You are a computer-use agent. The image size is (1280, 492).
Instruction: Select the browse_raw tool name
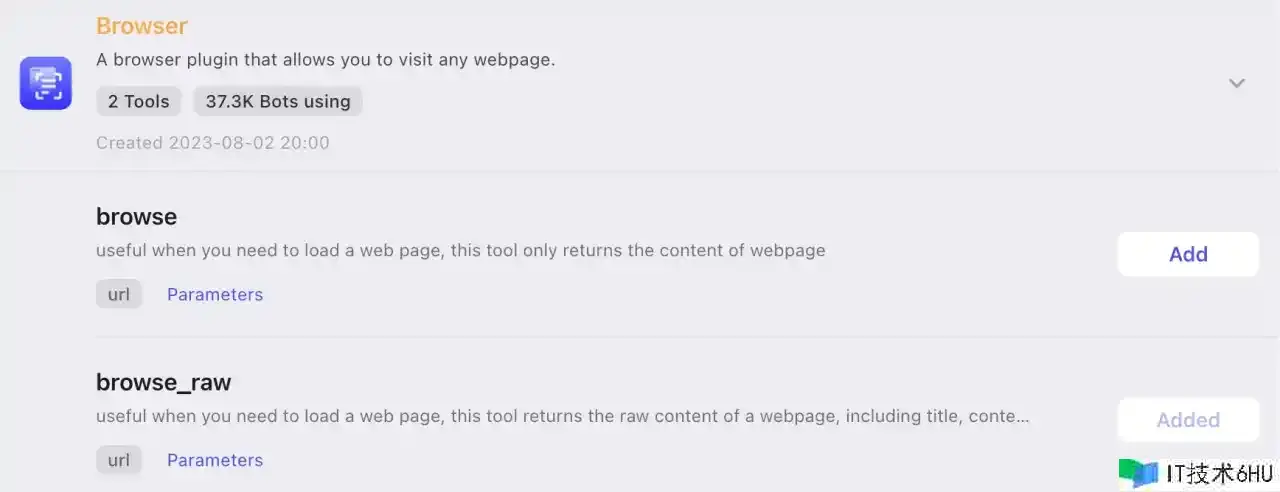point(163,382)
